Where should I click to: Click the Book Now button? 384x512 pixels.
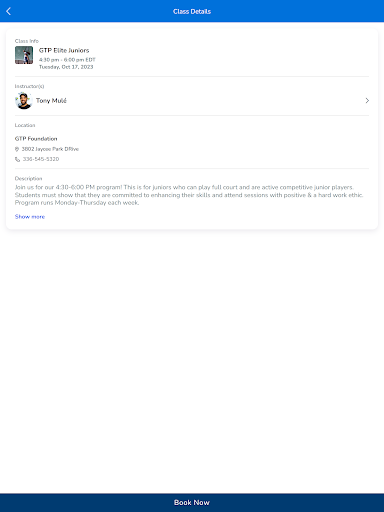coord(192,503)
